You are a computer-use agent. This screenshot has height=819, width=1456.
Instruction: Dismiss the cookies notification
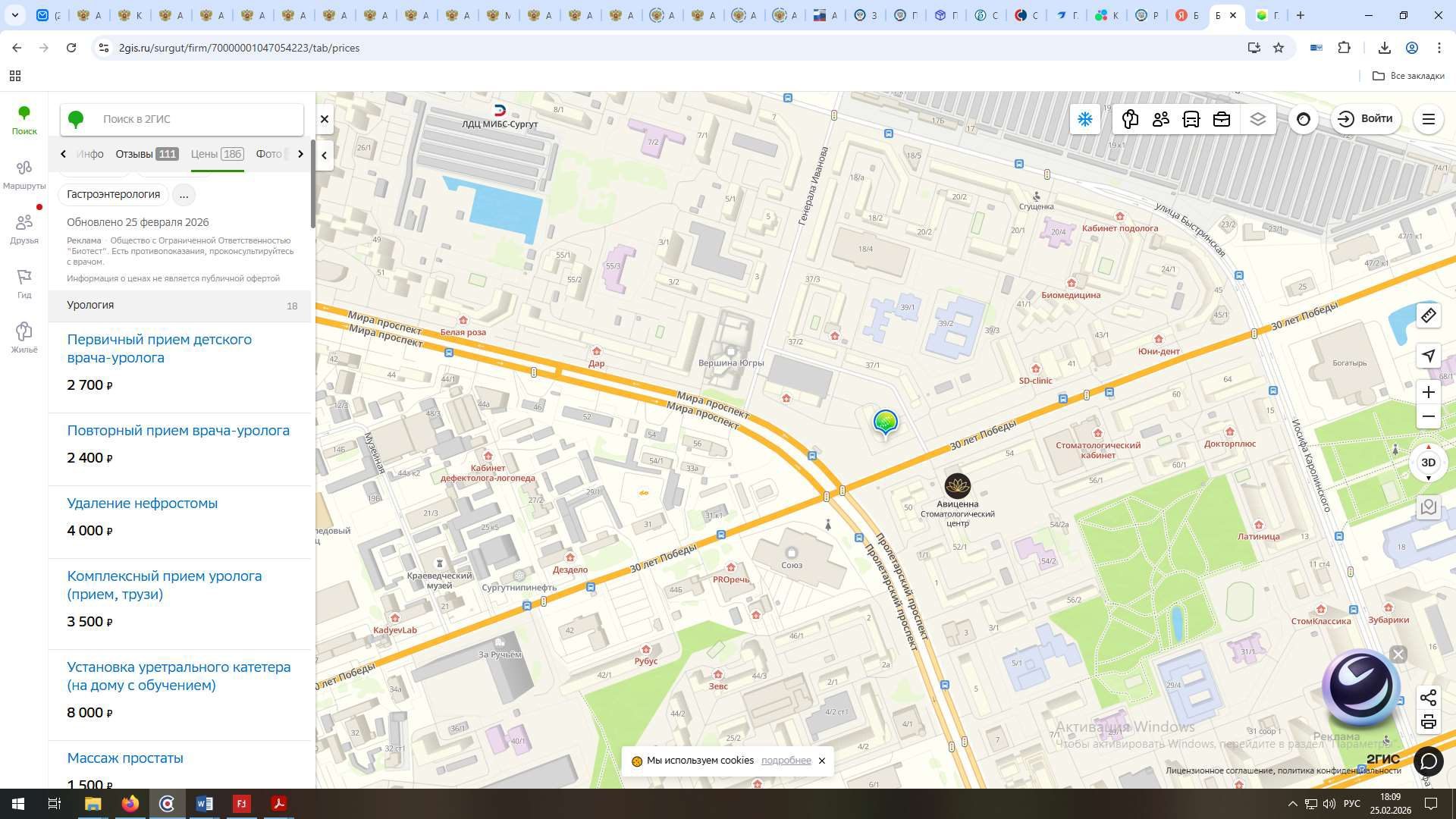point(821,761)
